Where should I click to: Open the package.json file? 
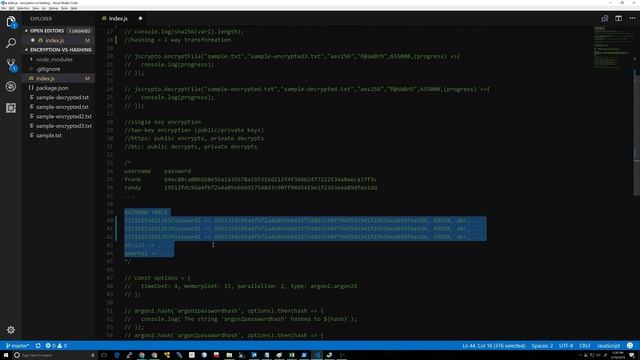52,88
